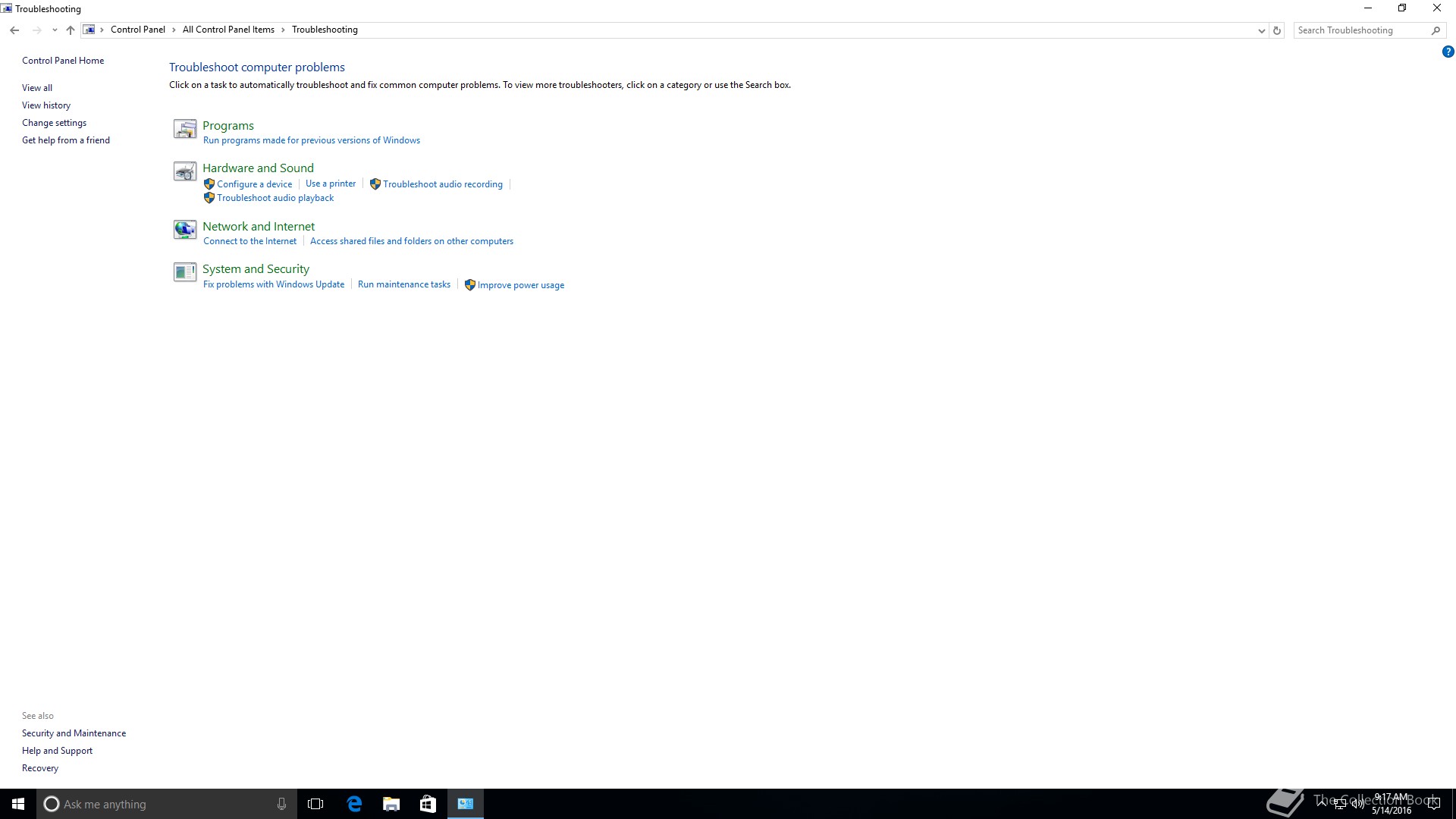The width and height of the screenshot is (1456, 819).
Task: Refresh the Troubleshooting page
Action: 1277,30
